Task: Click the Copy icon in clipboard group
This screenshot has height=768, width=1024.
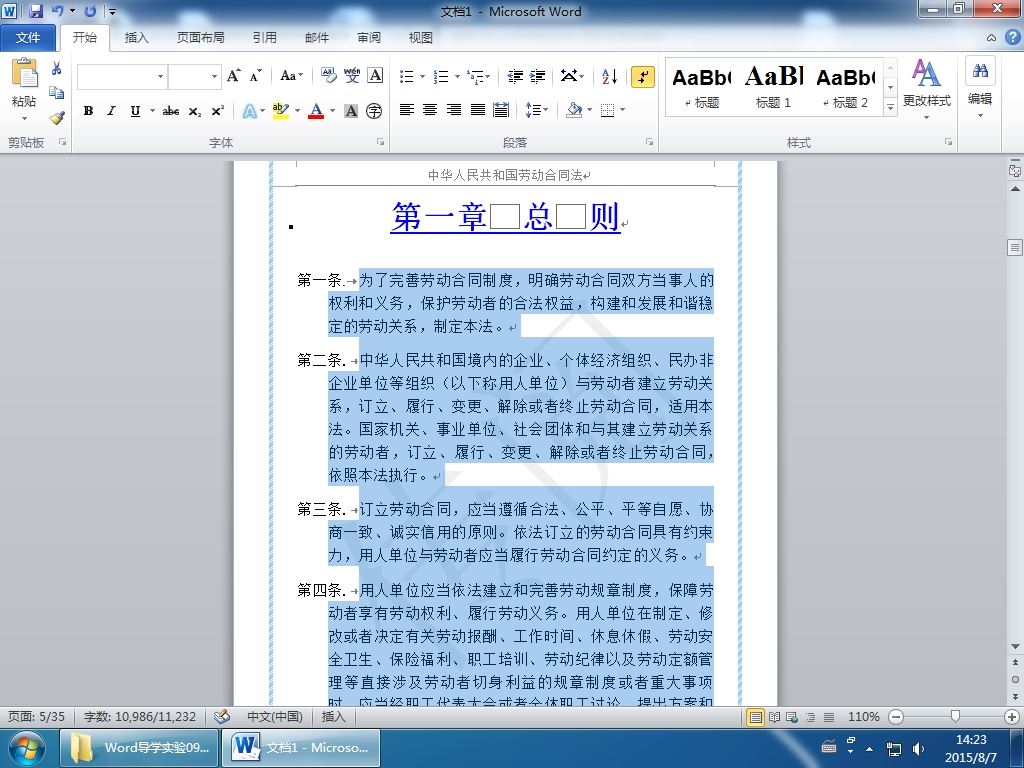Action: 57,93
